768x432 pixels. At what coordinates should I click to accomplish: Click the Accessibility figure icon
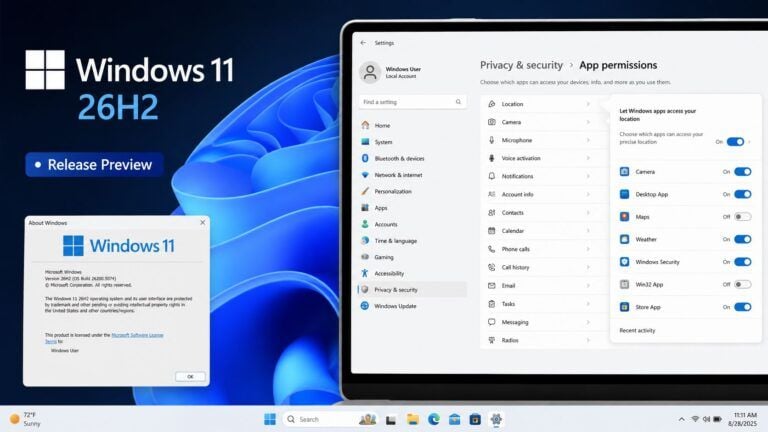pos(365,273)
